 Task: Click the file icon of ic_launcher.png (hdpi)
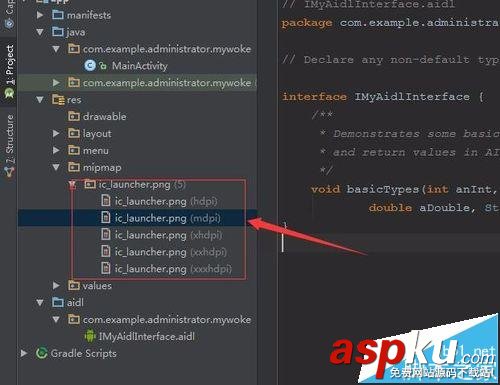[x=106, y=201]
